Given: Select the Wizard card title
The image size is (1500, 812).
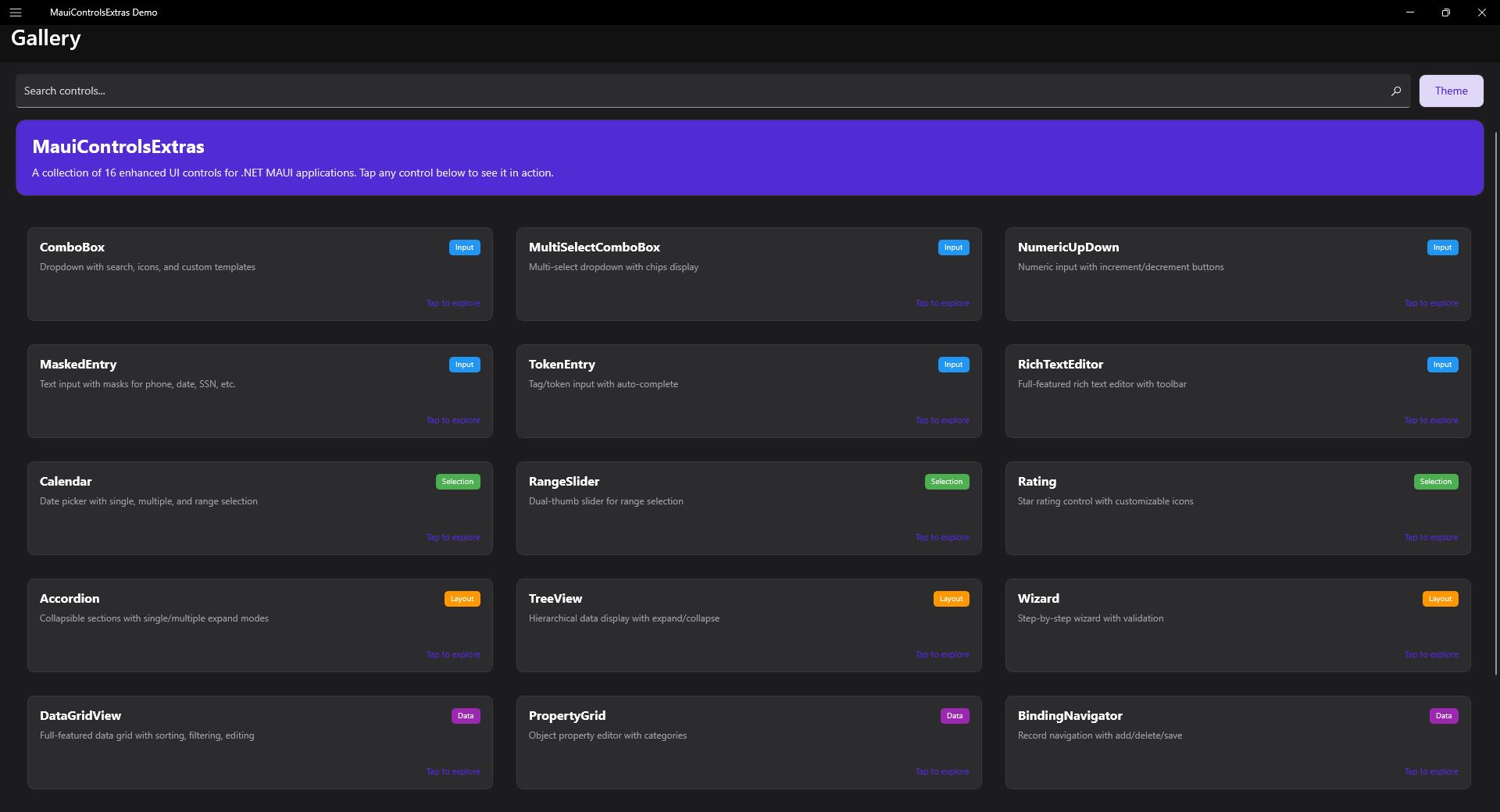Looking at the screenshot, I should point(1038,598).
